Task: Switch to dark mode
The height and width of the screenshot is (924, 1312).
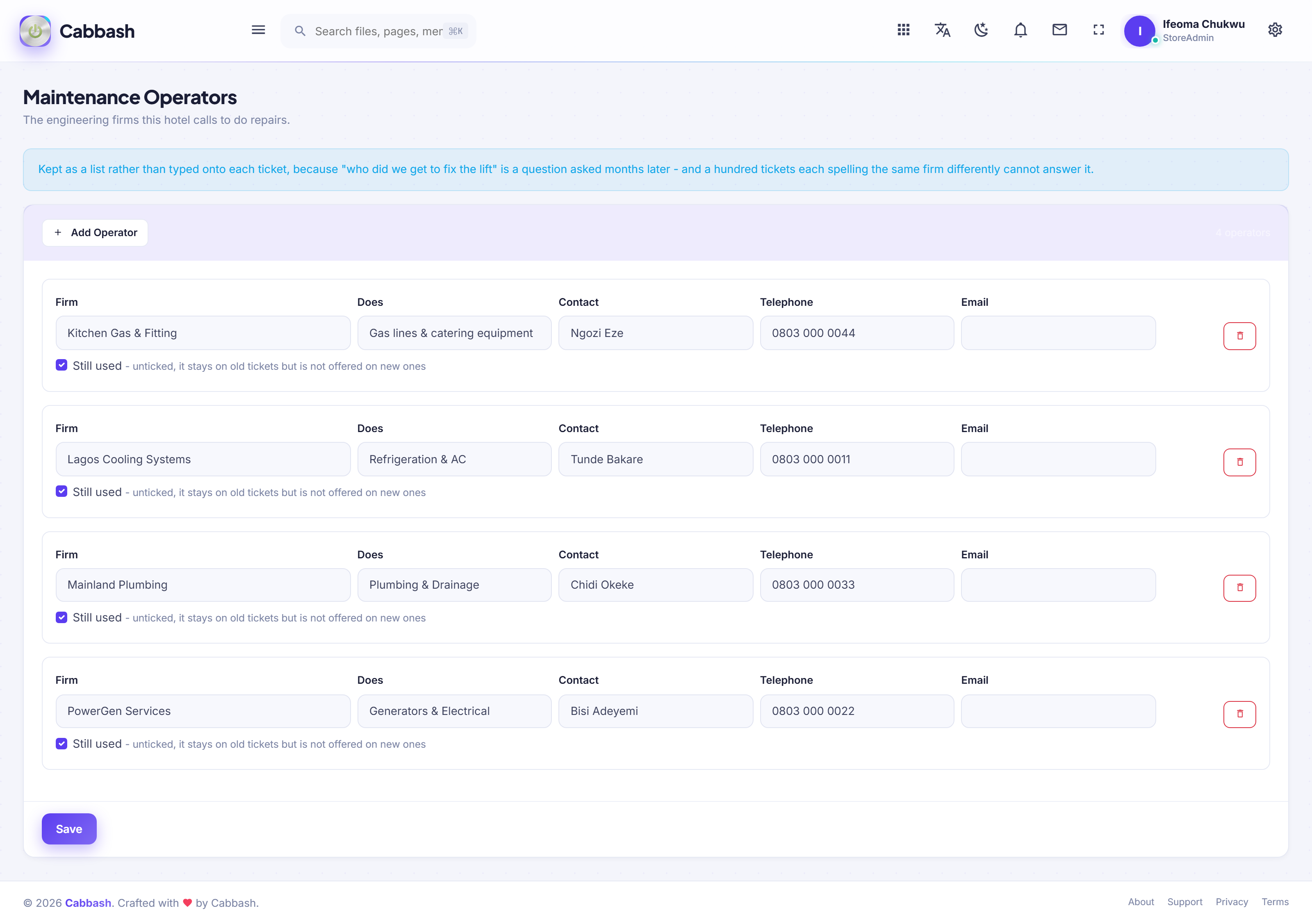Action: point(982,30)
